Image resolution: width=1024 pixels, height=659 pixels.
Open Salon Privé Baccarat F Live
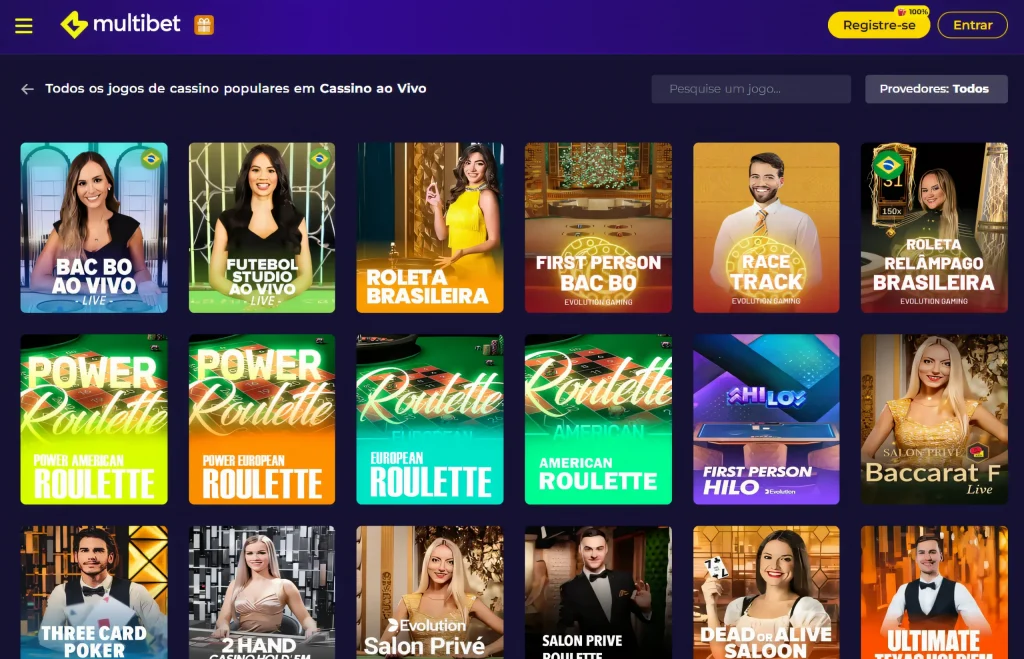point(934,419)
